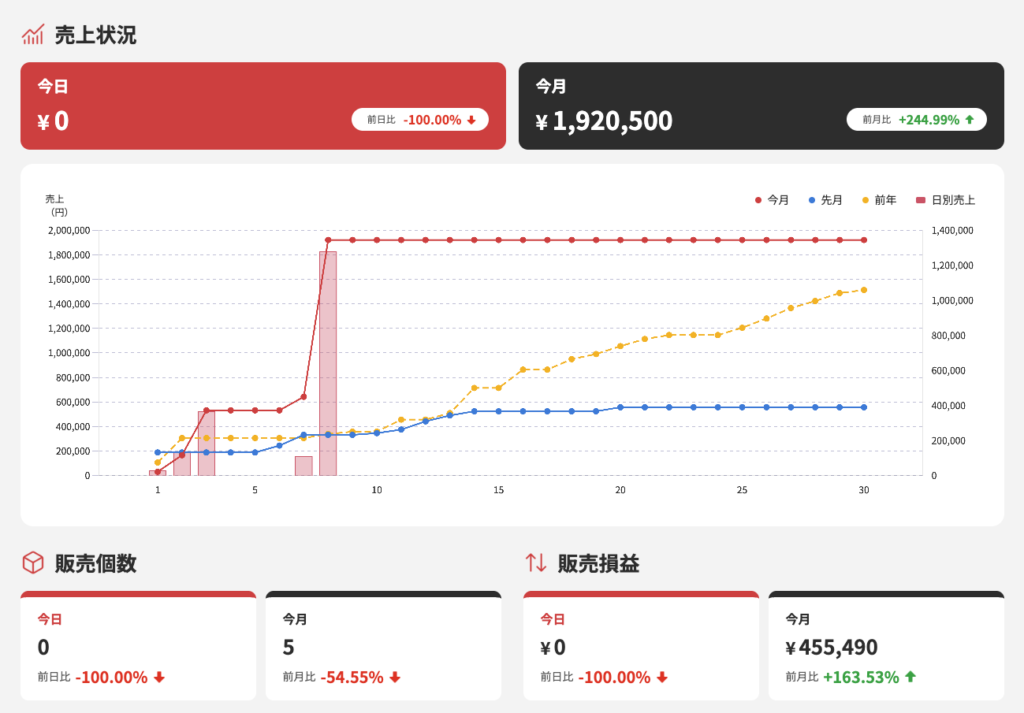The height and width of the screenshot is (713, 1024).
Task: Hide the 先月 series via legend
Action: pyautogui.click(x=825, y=200)
